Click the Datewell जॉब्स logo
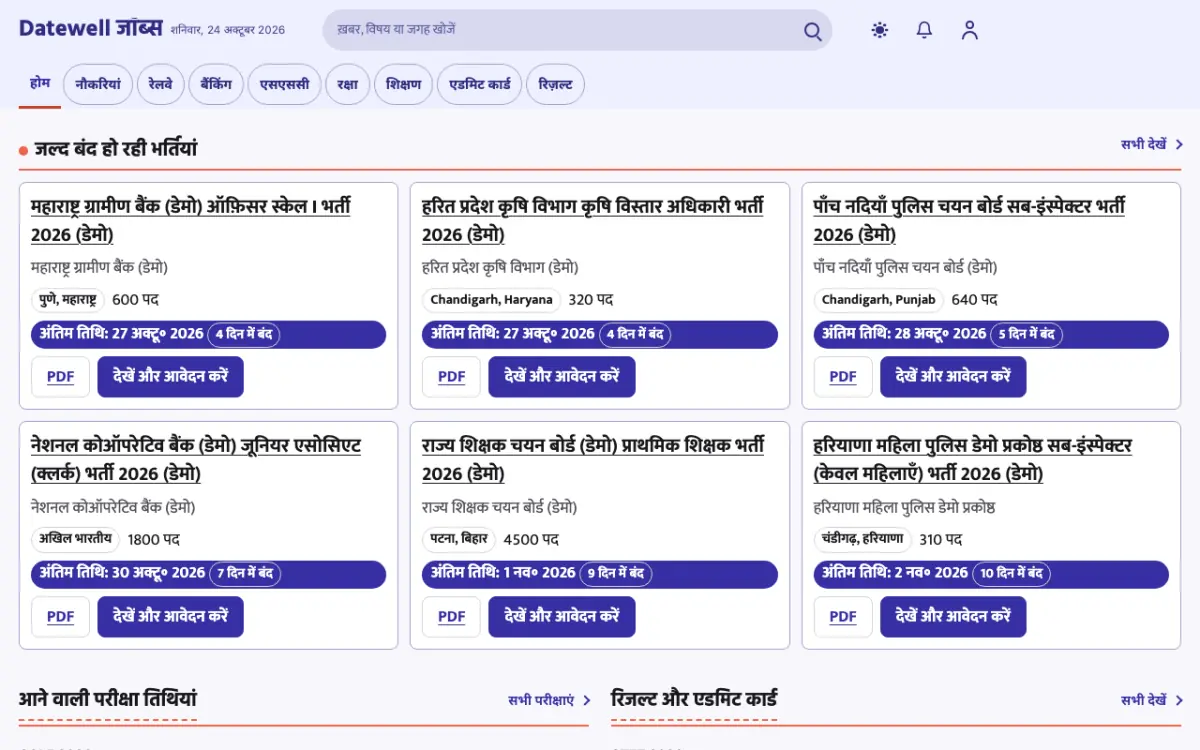This screenshot has height=750, width=1200. [90, 28]
